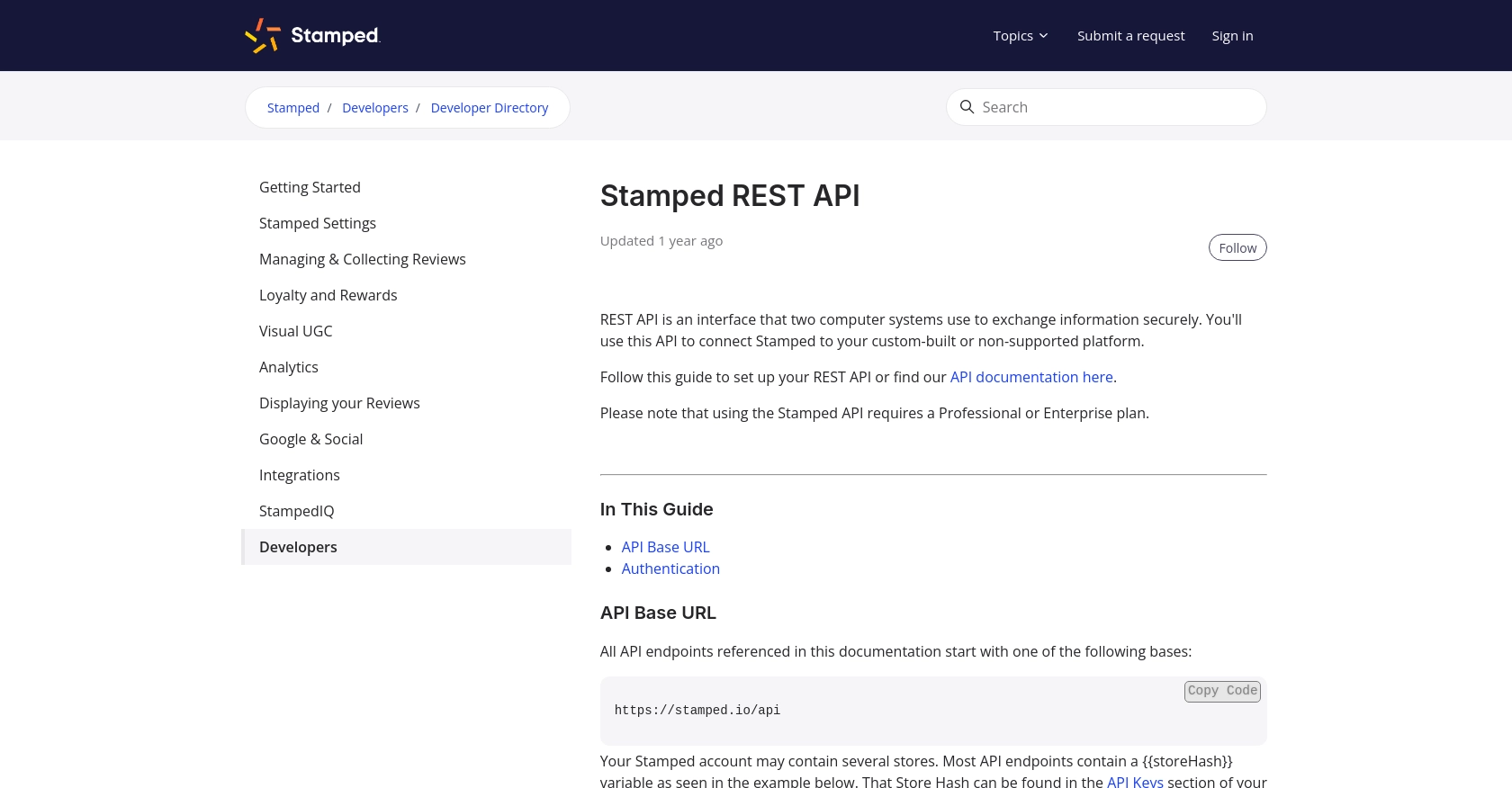Select Developers sidebar item
Viewport: 1512px width, 788px height.
coord(407,547)
